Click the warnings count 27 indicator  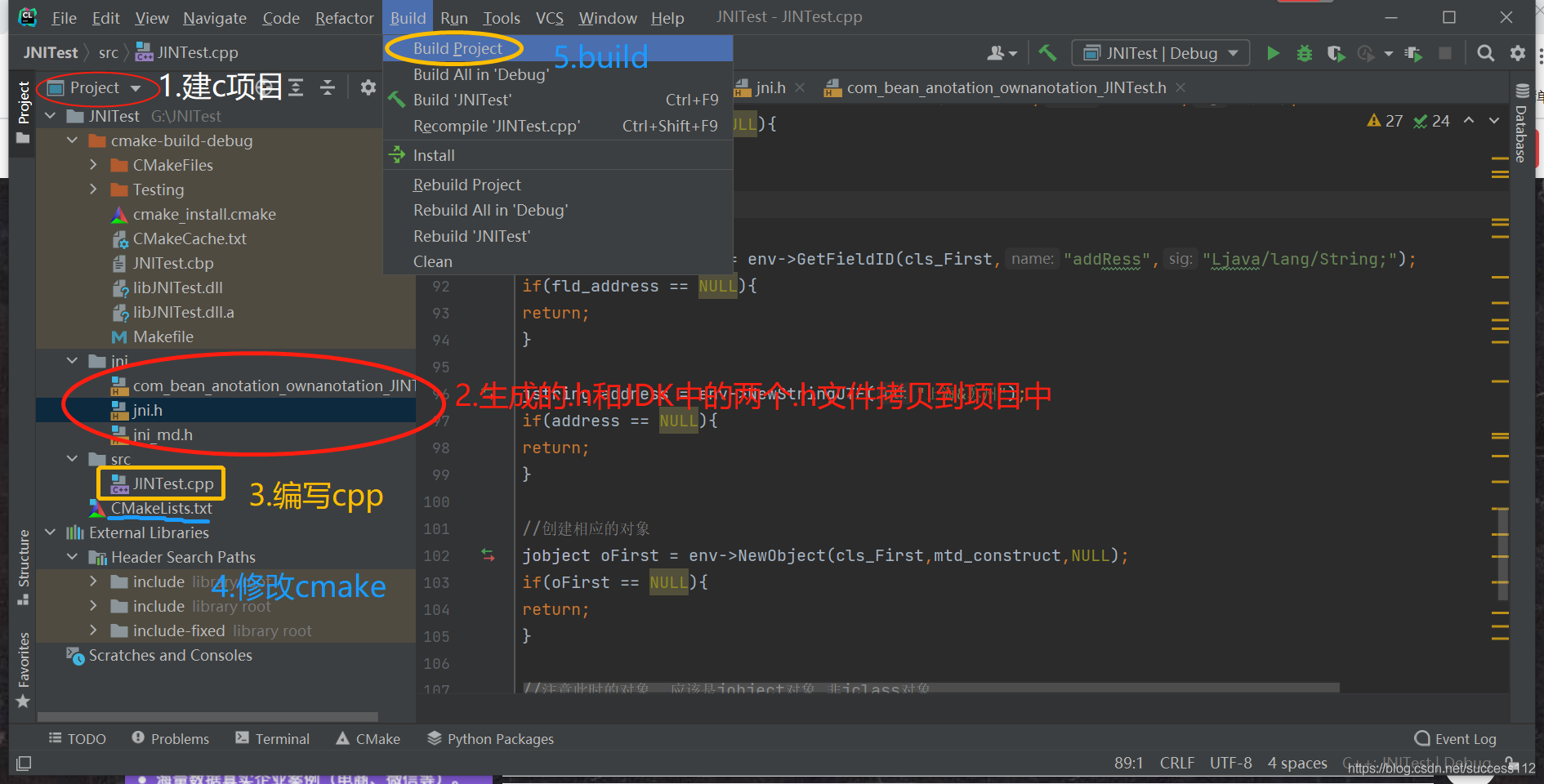pyautogui.click(x=1386, y=121)
